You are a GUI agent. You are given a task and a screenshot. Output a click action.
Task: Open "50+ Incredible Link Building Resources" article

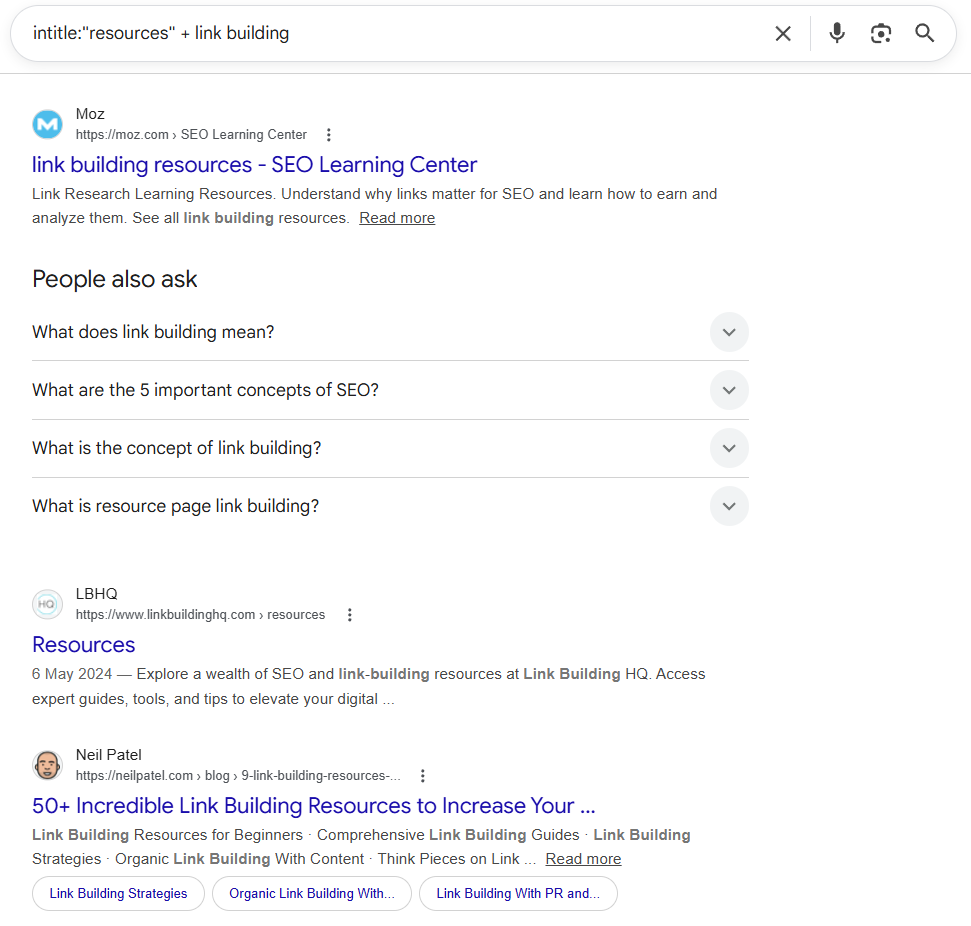(313, 805)
